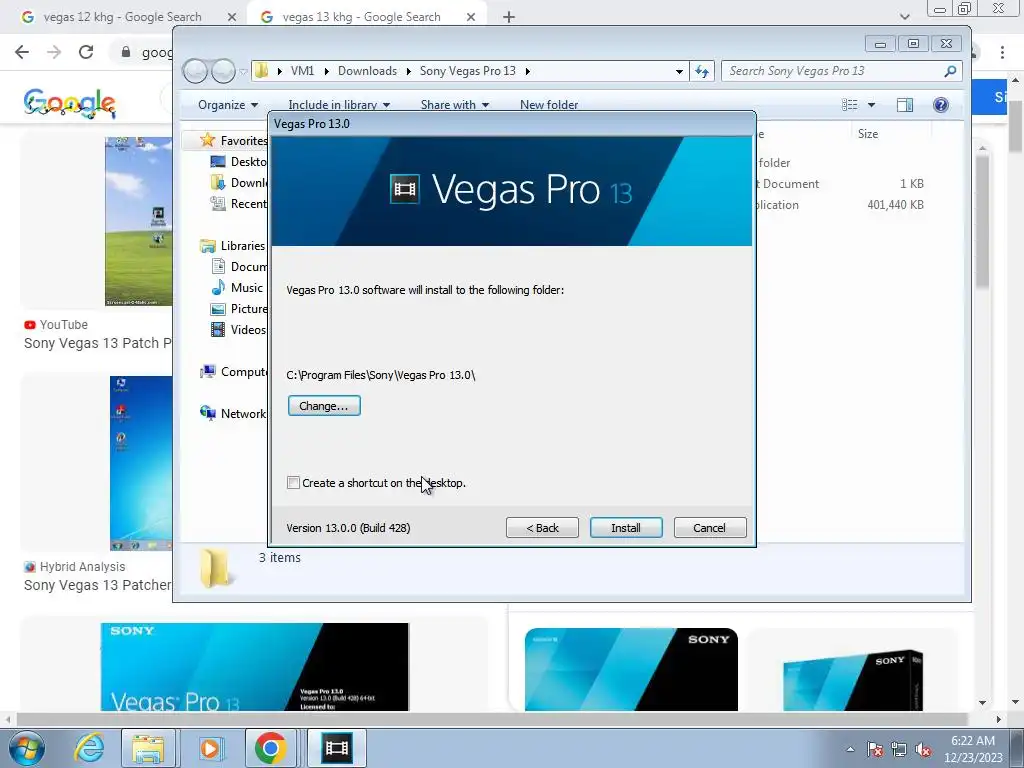Close the vegas 12 khg tab

point(231,17)
